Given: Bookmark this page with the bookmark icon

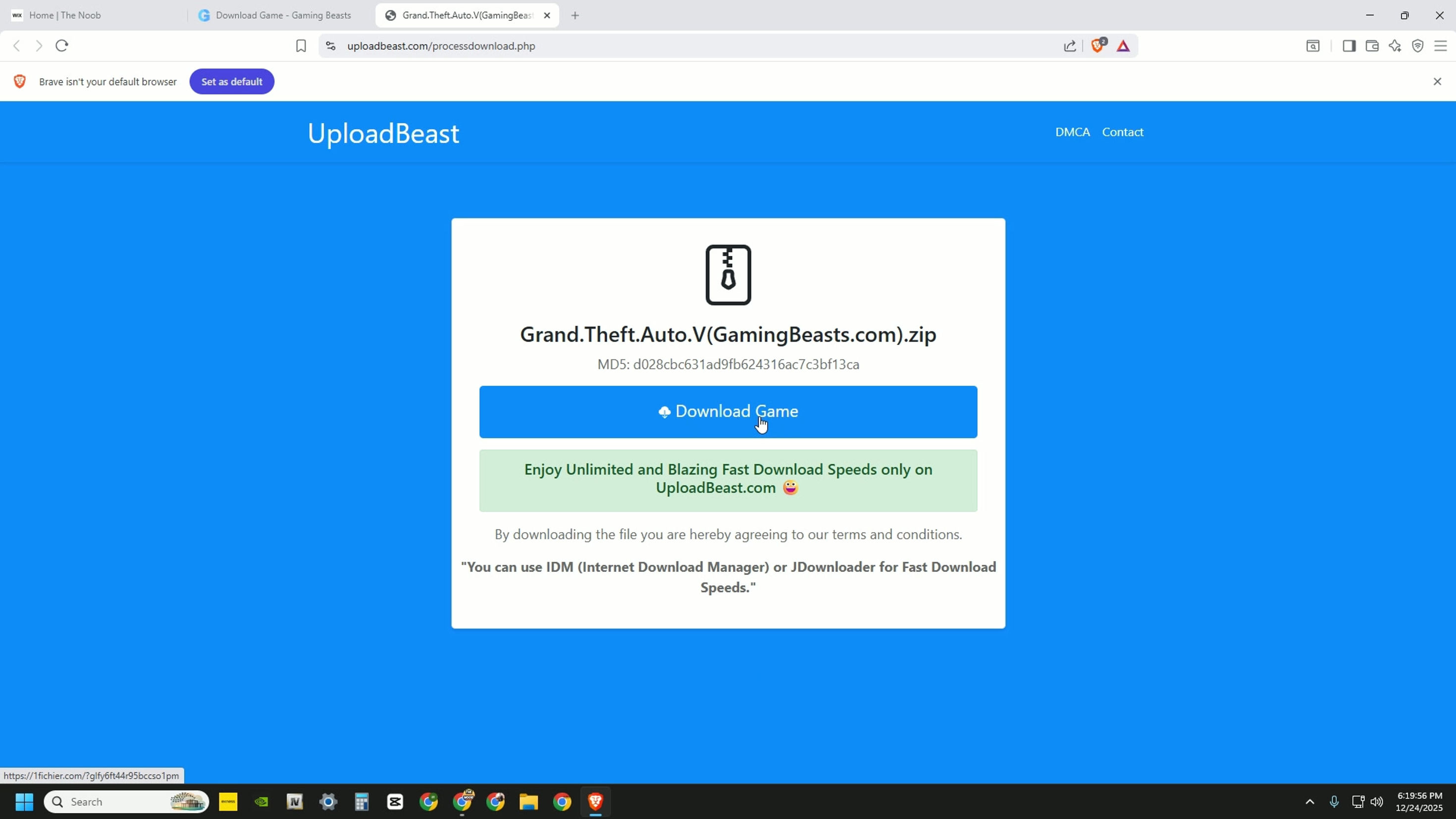Looking at the screenshot, I should point(301,46).
